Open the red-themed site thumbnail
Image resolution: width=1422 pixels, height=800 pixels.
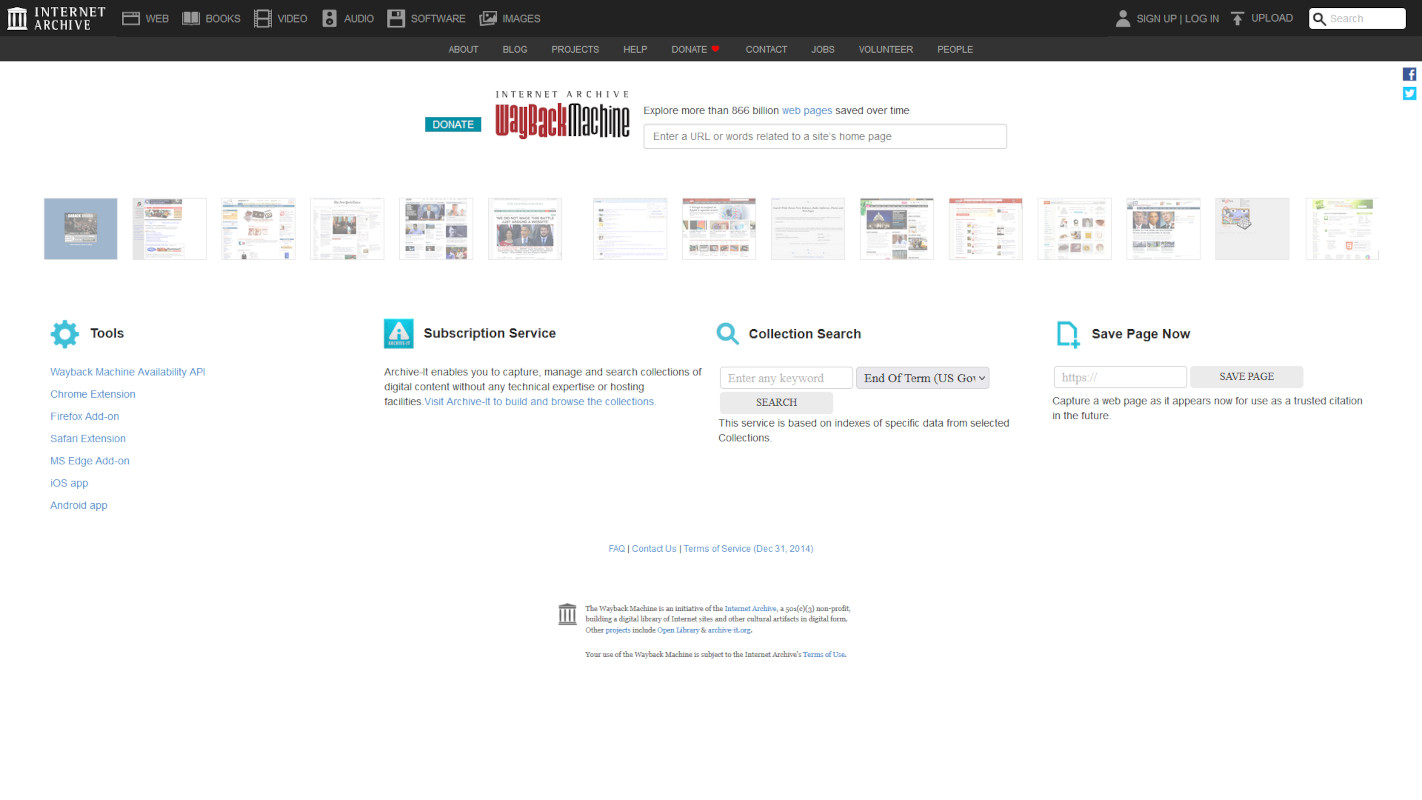tap(985, 229)
